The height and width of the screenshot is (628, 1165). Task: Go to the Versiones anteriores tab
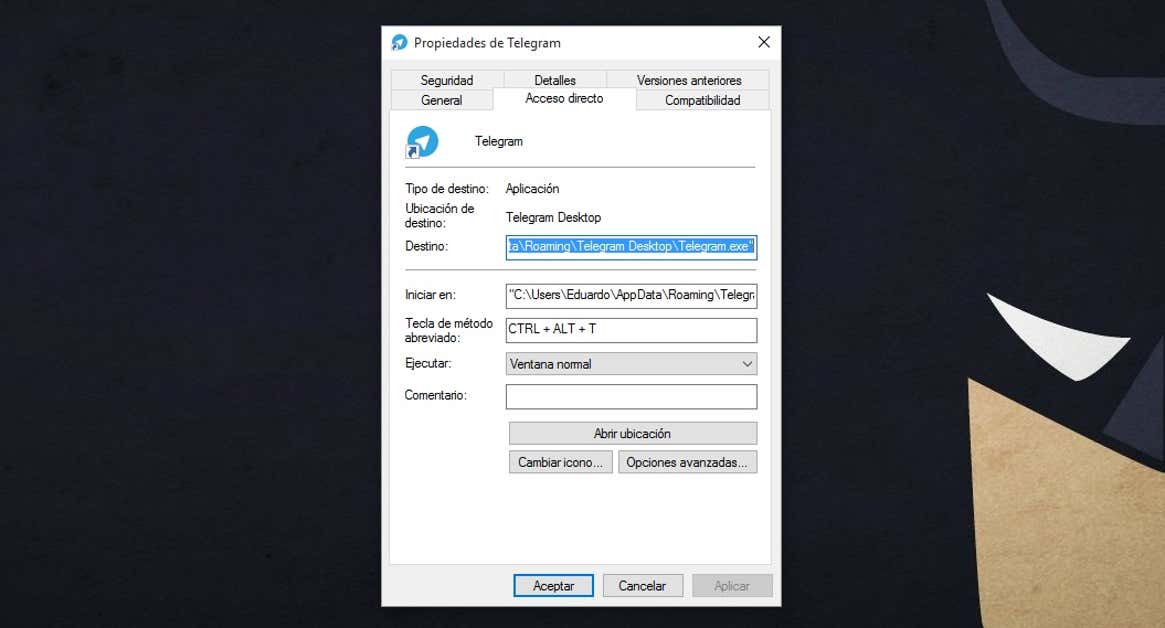(x=689, y=80)
